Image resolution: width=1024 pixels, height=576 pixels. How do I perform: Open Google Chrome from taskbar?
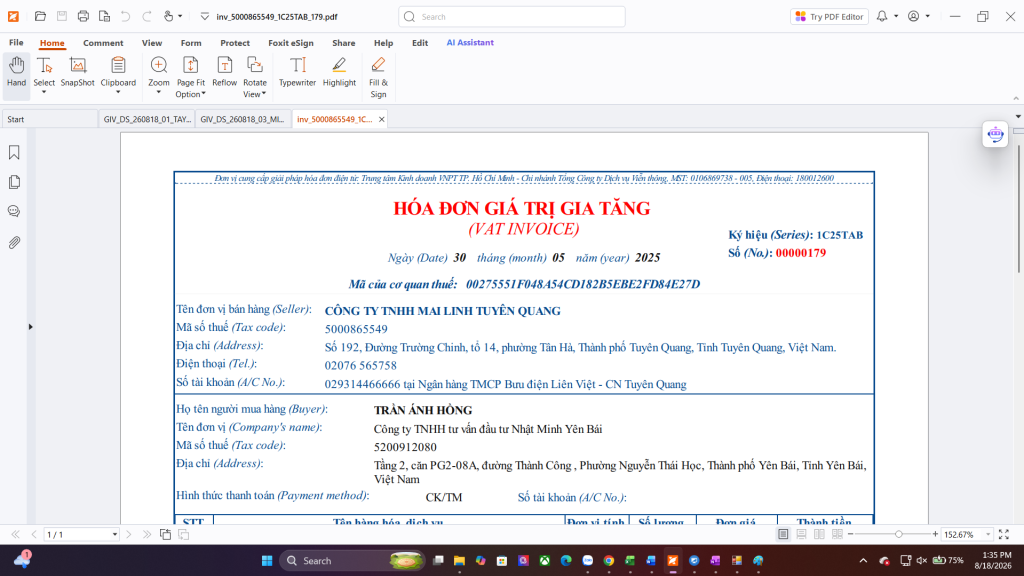pyautogui.click(x=609, y=560)
